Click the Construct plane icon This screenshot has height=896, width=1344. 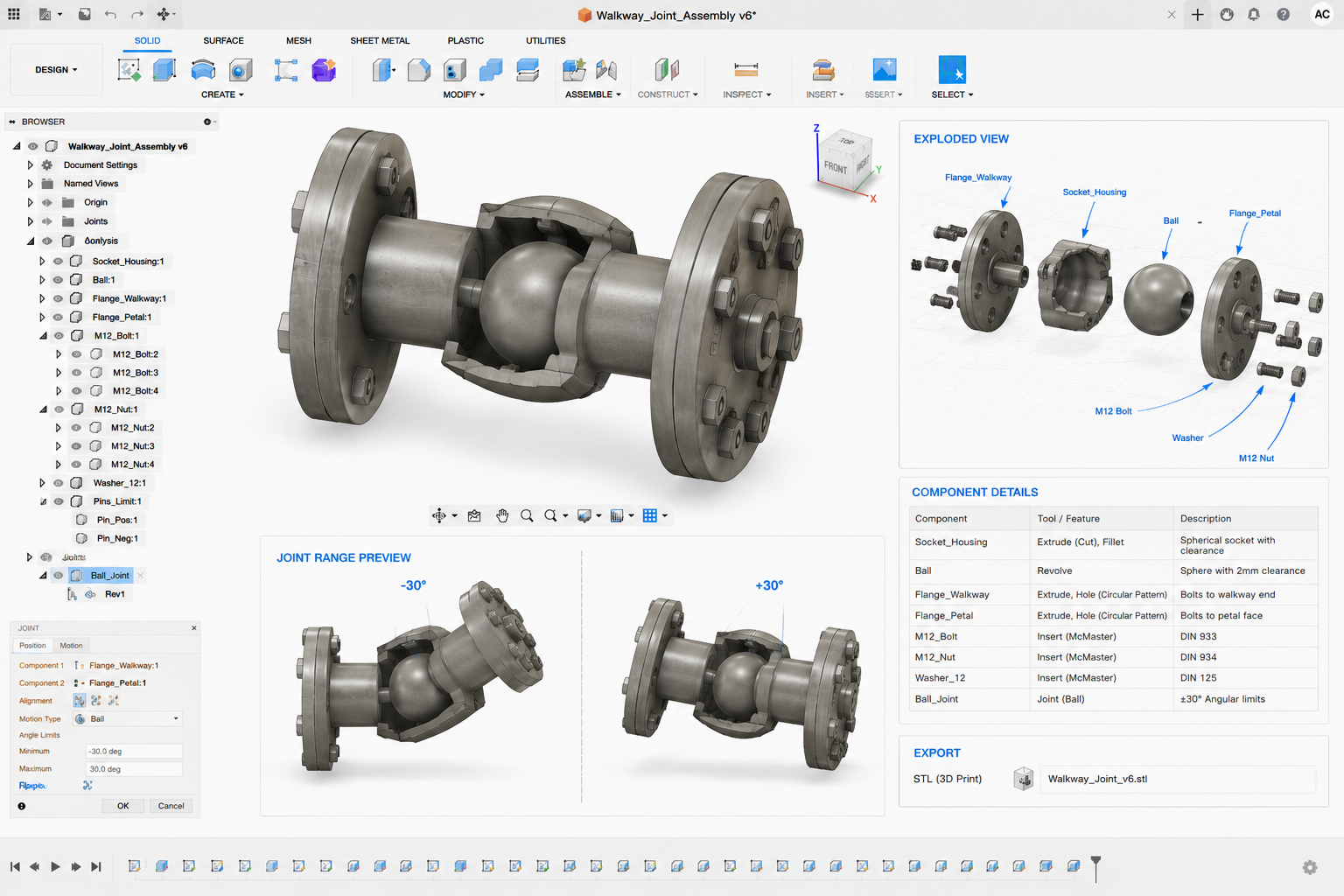[667, 70]
